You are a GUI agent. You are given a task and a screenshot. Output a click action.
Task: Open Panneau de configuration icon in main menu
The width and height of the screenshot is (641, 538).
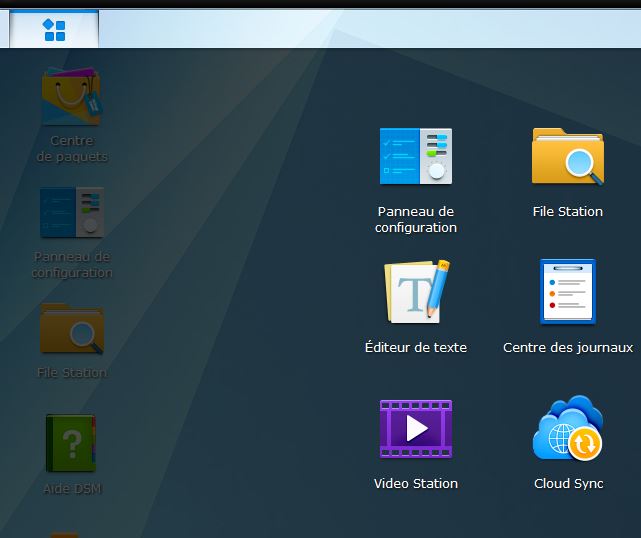(416, 156)
